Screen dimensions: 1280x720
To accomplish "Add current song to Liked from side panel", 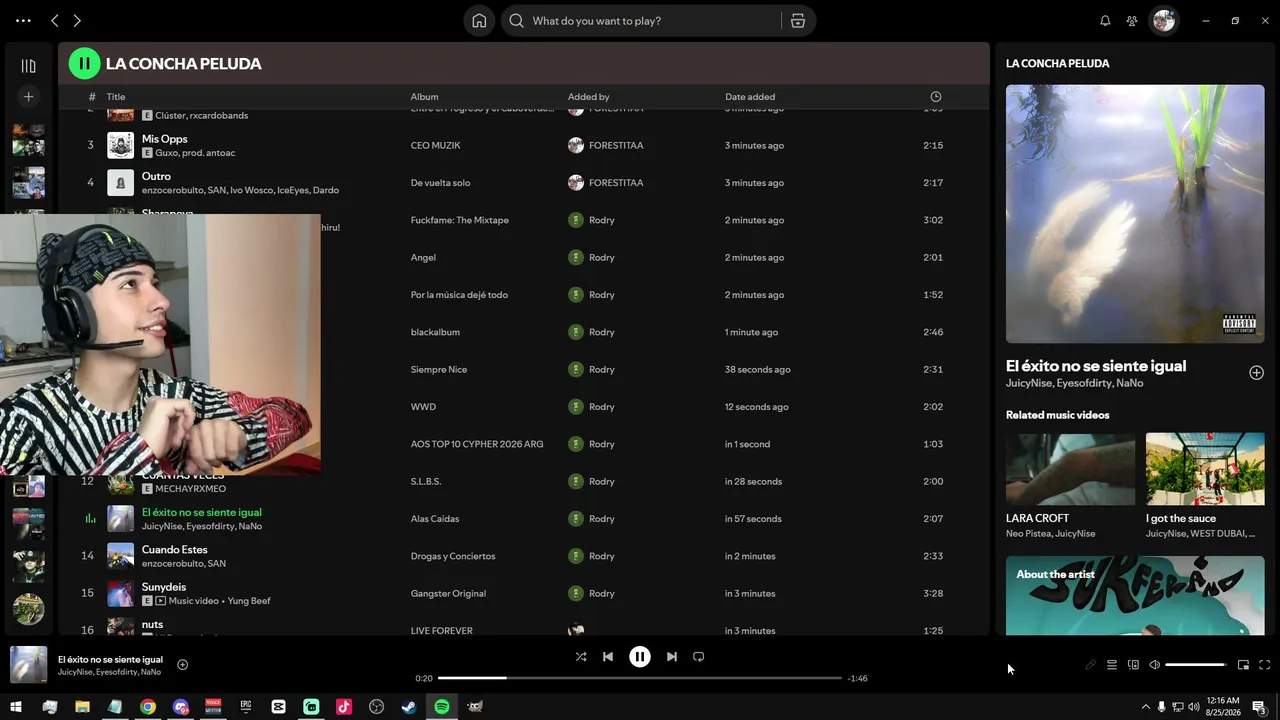I will [1256, 373].
